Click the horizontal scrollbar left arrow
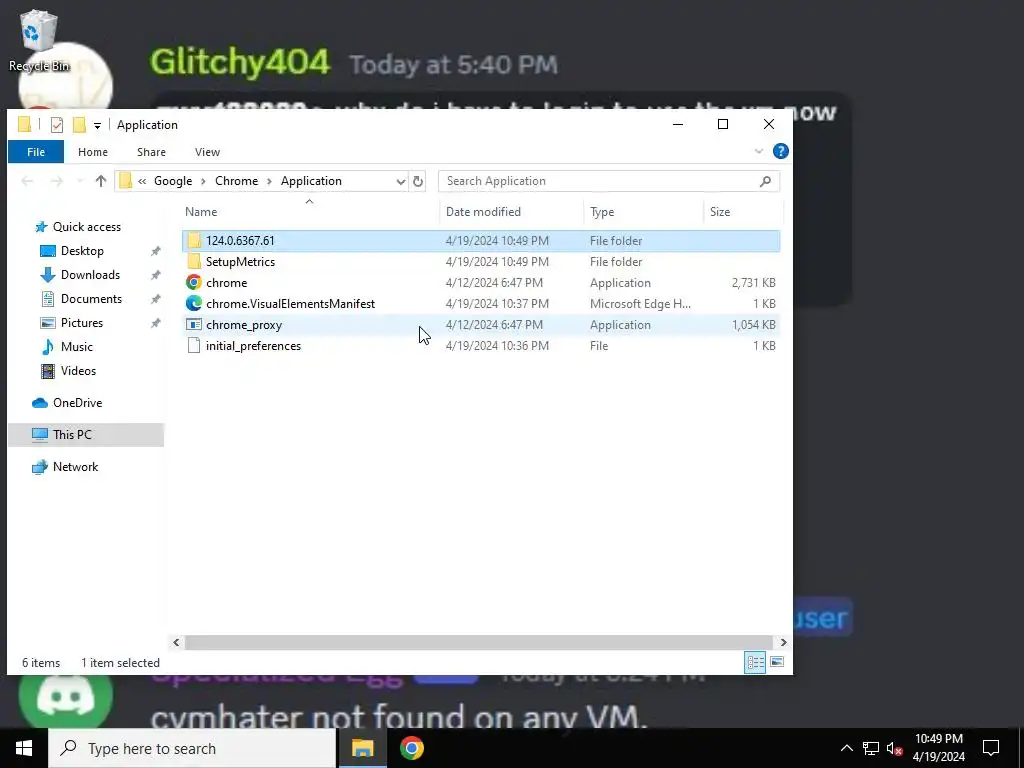Viewport: 1024px width, 768px height. (x=176, y=643)
